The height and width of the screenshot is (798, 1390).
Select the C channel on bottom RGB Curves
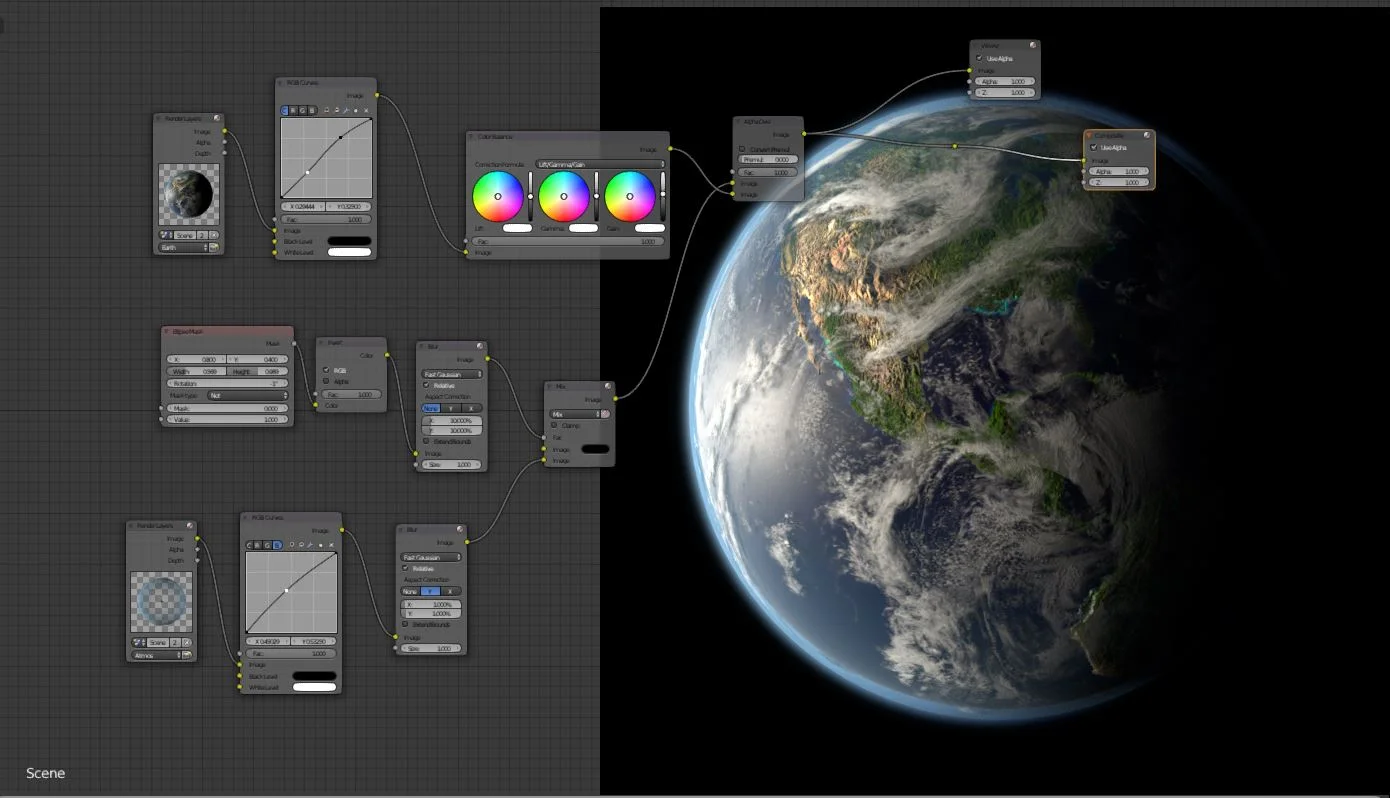pos(250,545)
